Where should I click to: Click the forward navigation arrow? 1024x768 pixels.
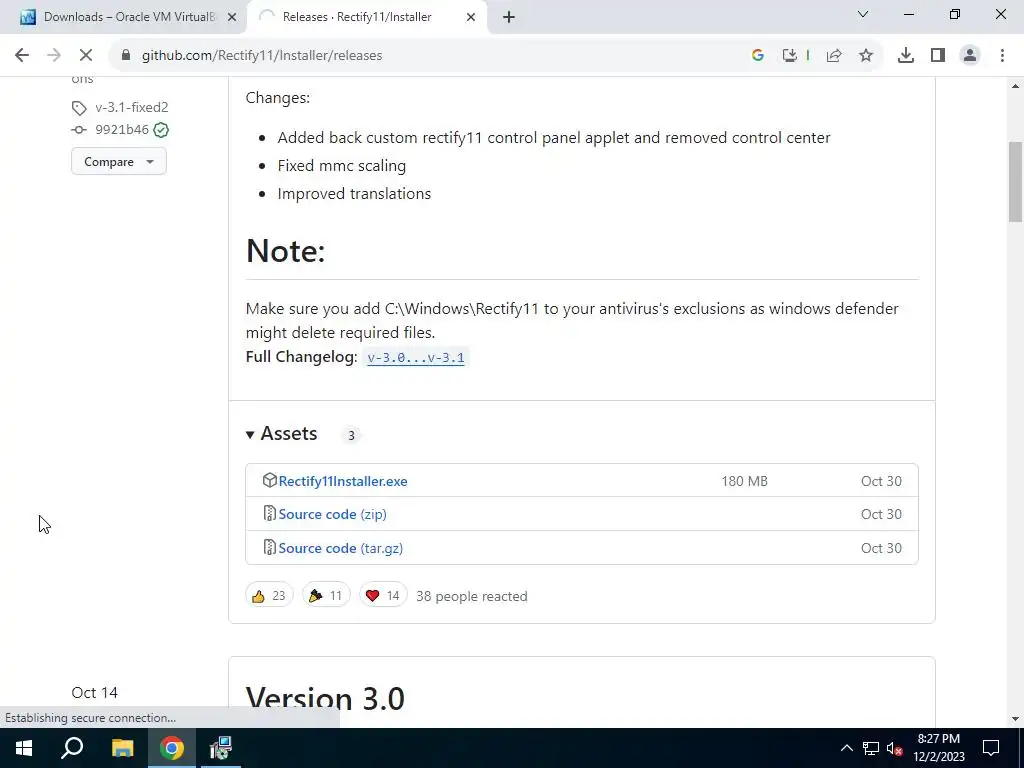[54, 56]
